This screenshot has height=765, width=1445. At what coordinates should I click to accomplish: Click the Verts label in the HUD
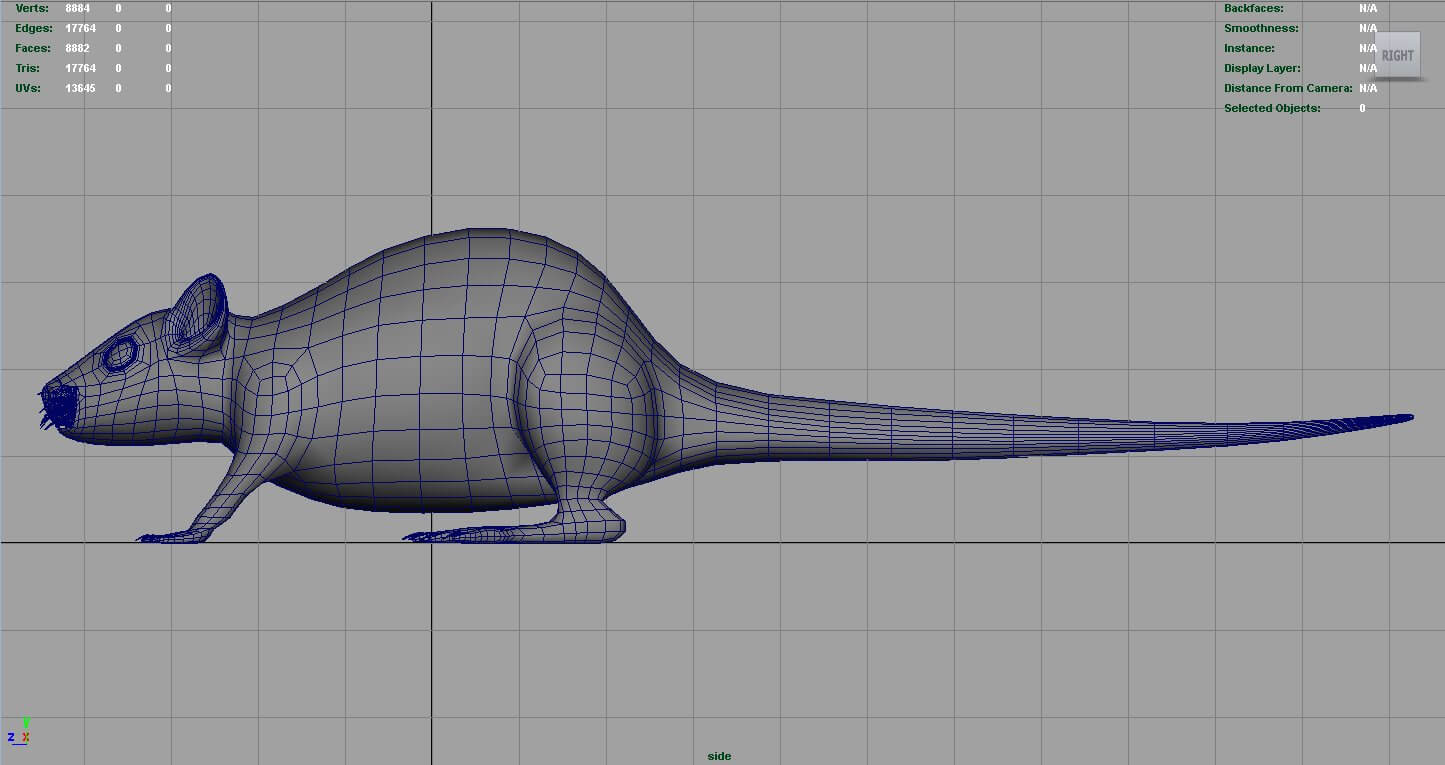coord(32,8)
